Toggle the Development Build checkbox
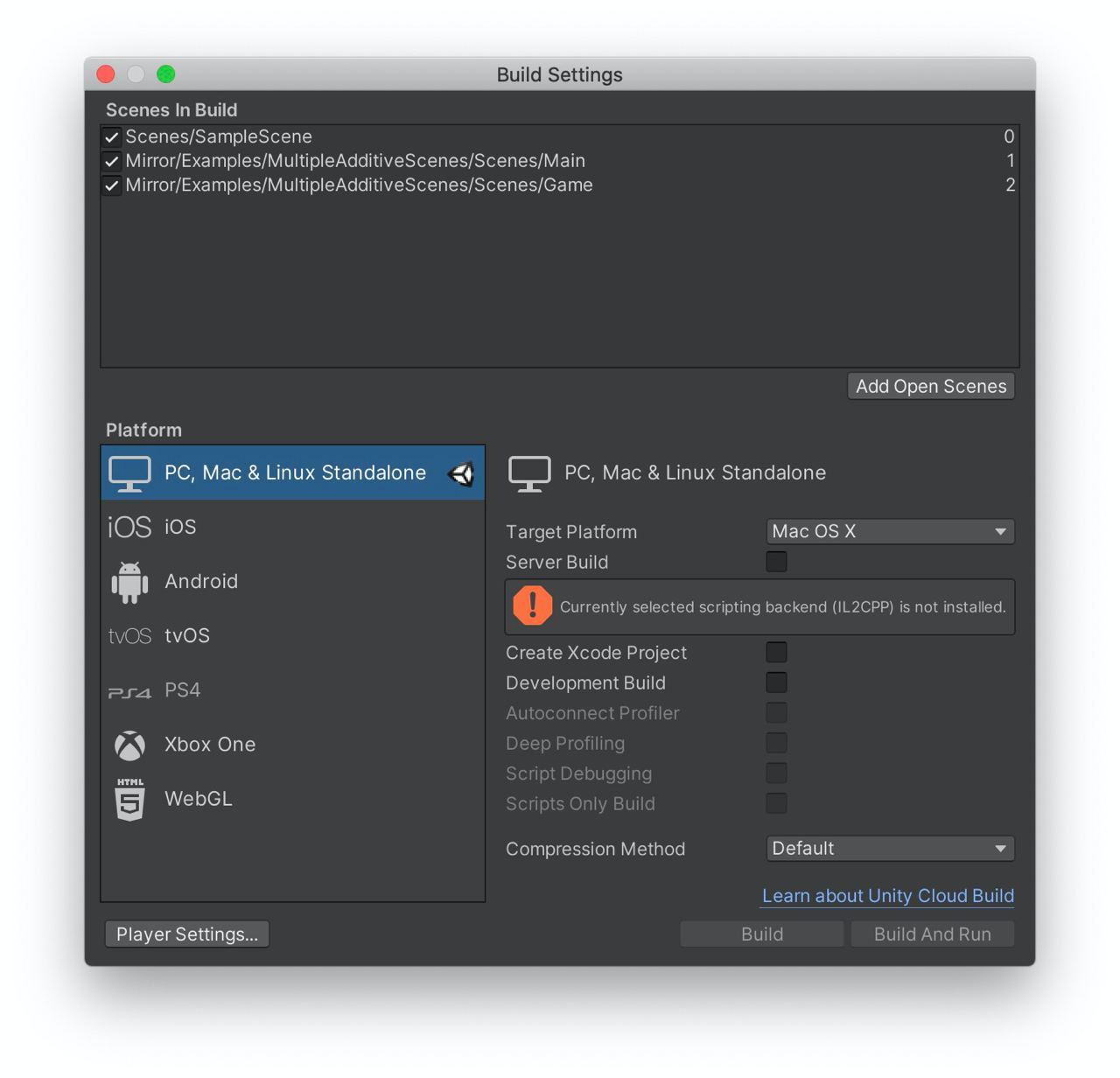The width and height of the screenshot is (1120, 1078). 776,682
